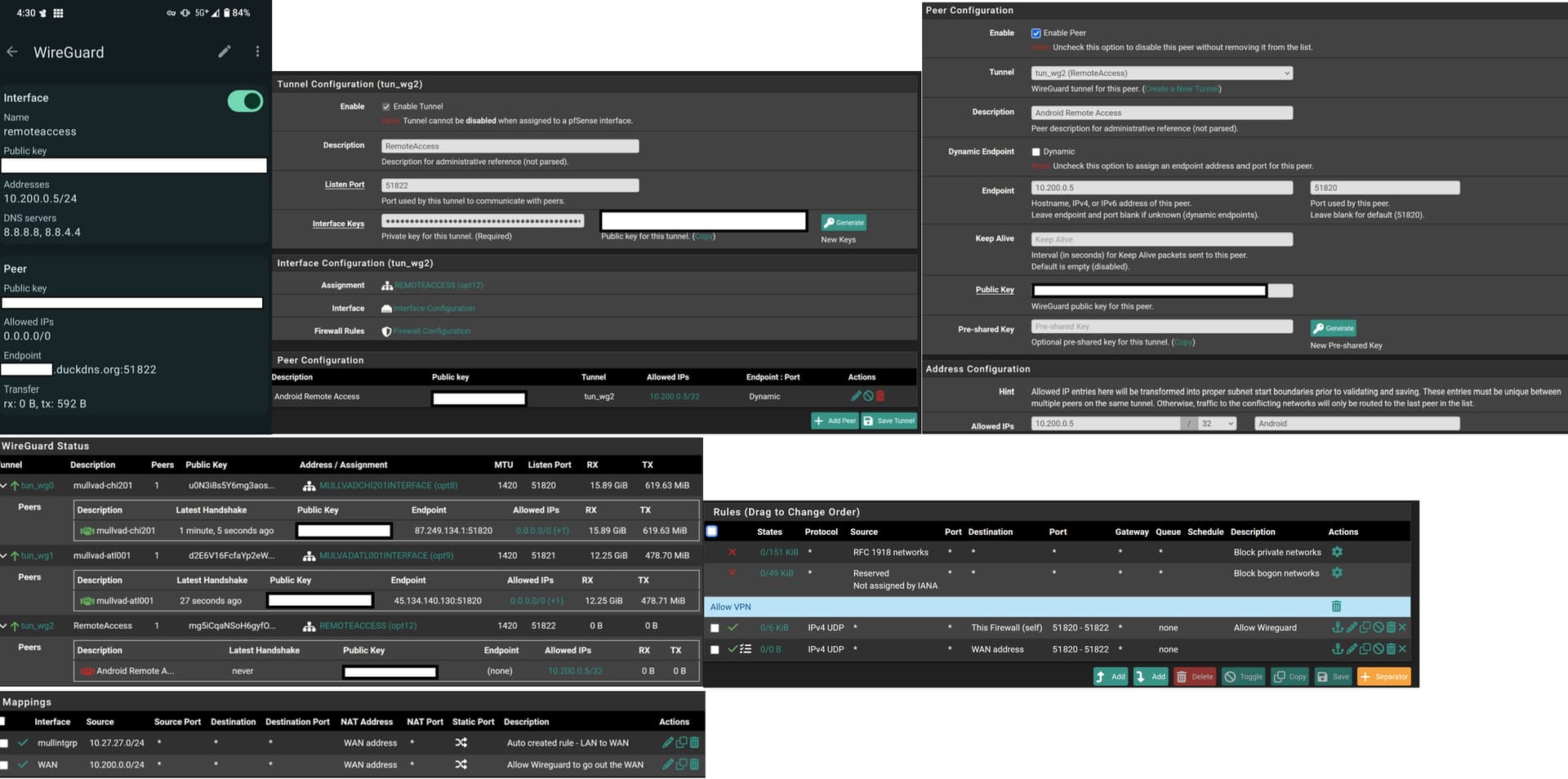Check the mullintgrp mapping row checkbox
1568x779 pixels.
pyautogui.click(x=4, y=743)
